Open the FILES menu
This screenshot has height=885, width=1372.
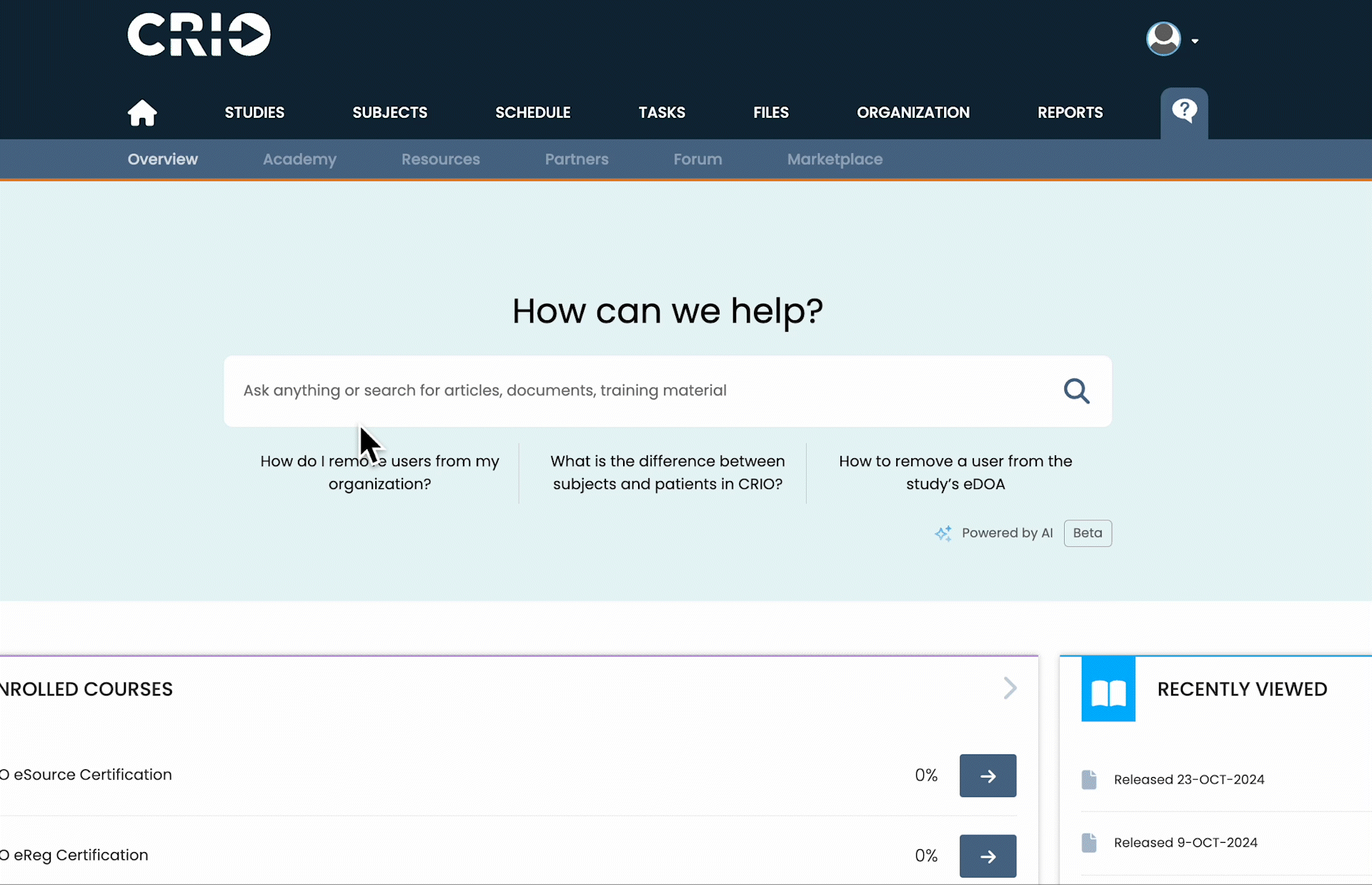point(771,112)
